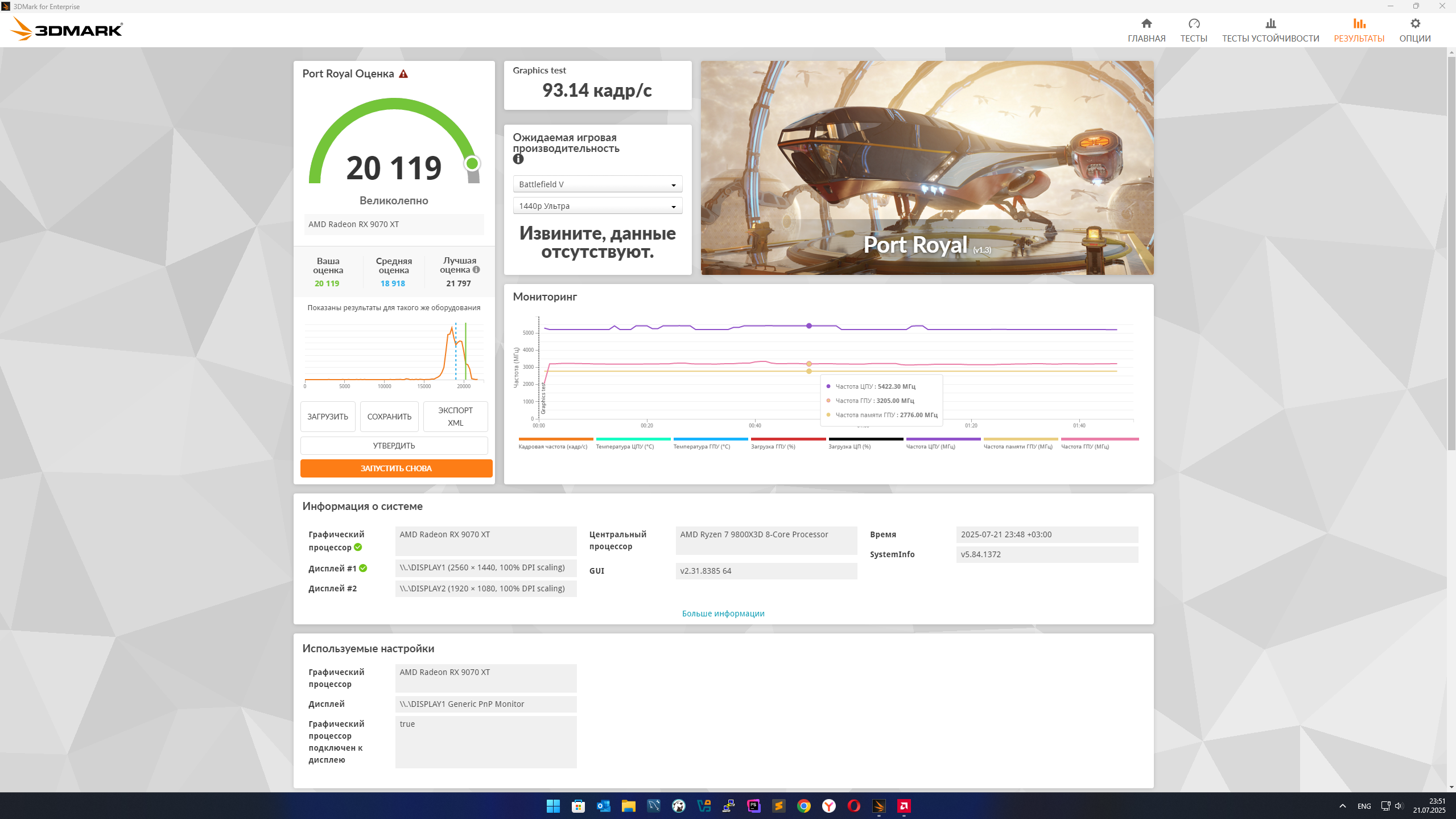This screenshot has width=1456, height=819.
Task: Expand the Battlefield V game dropdown
Action: [597, 184]
